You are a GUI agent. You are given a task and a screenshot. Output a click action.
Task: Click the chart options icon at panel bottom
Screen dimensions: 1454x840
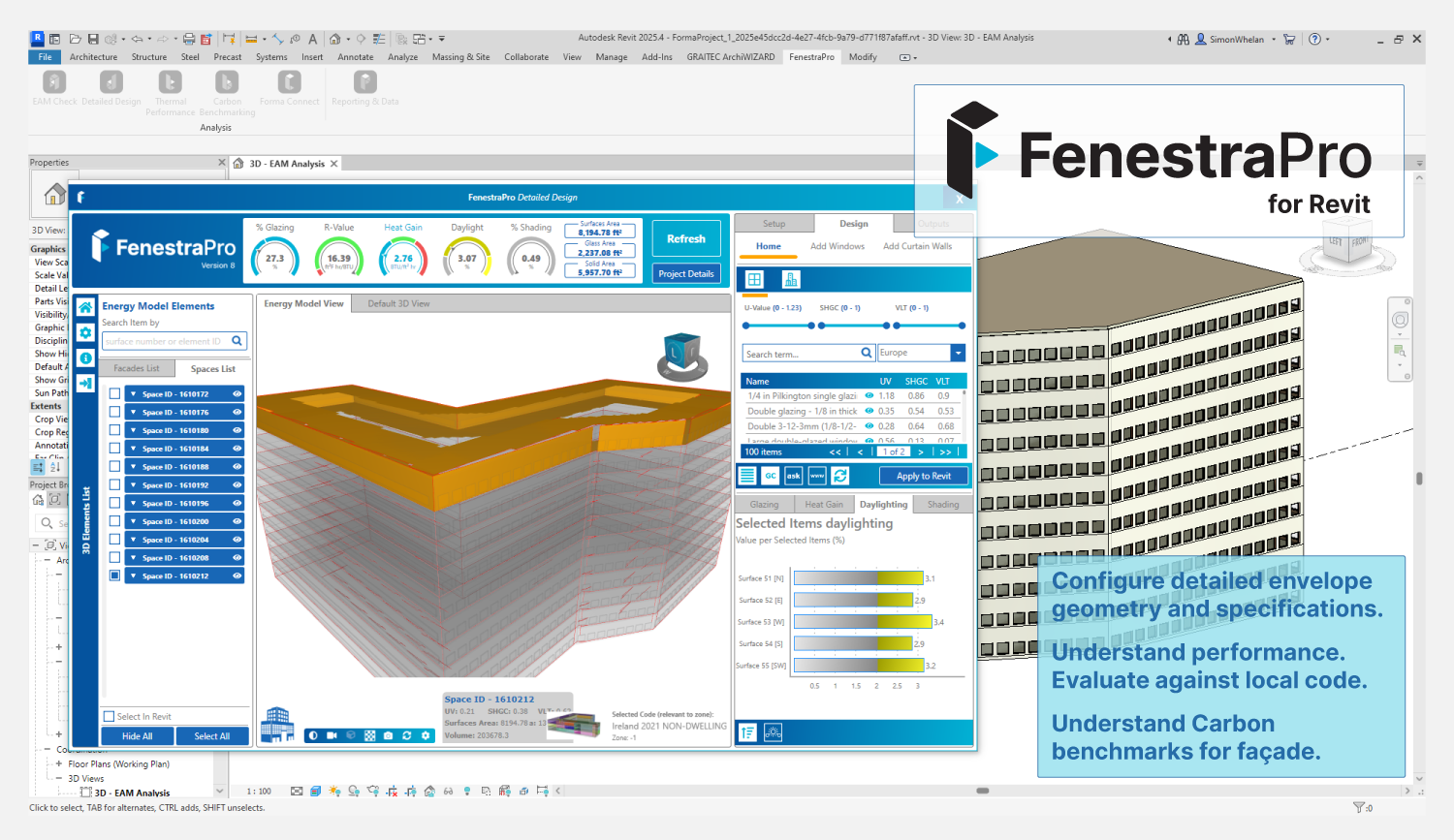click(773, 733)
